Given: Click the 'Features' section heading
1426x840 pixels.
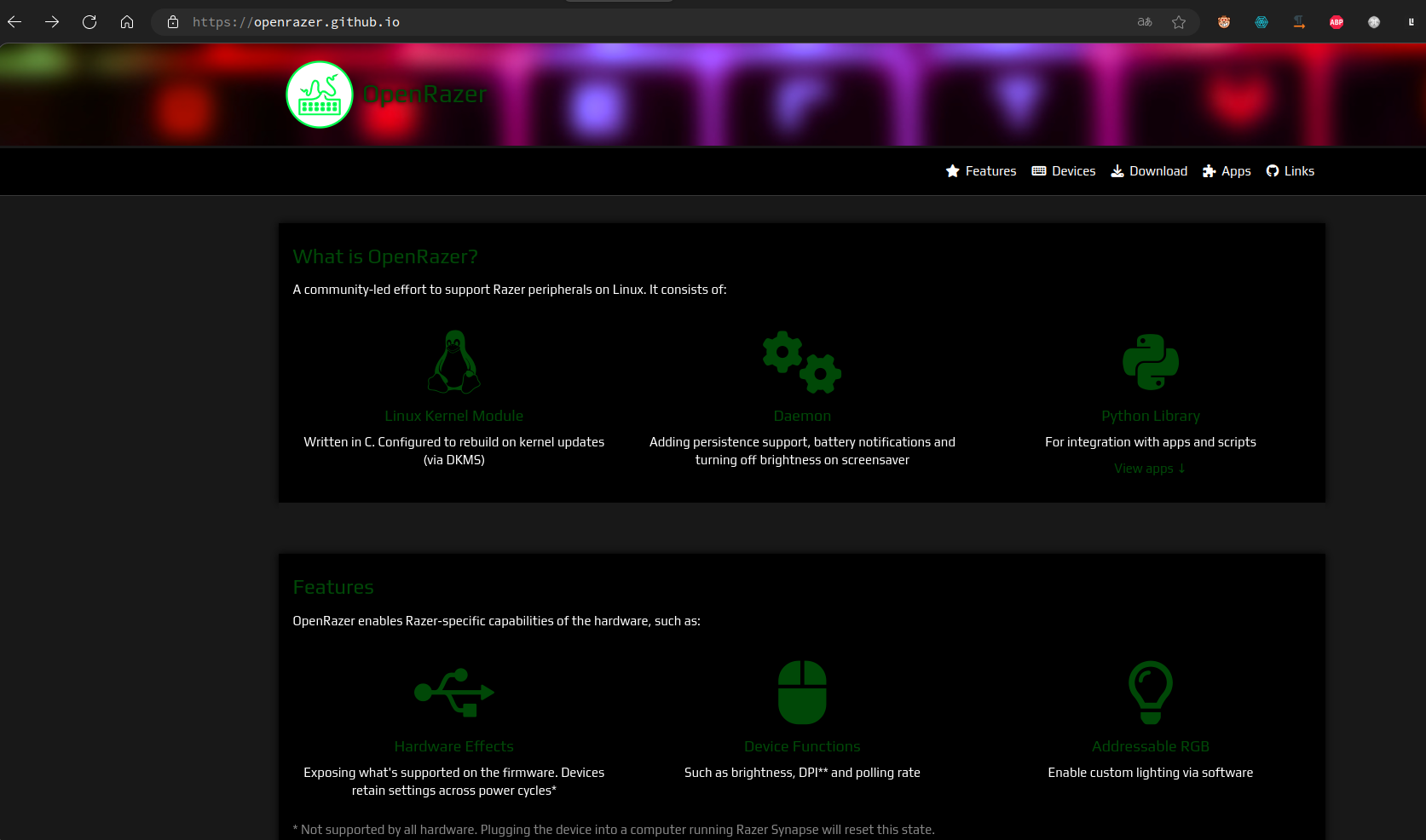Looking at the screenshot, I should [333, 587].
